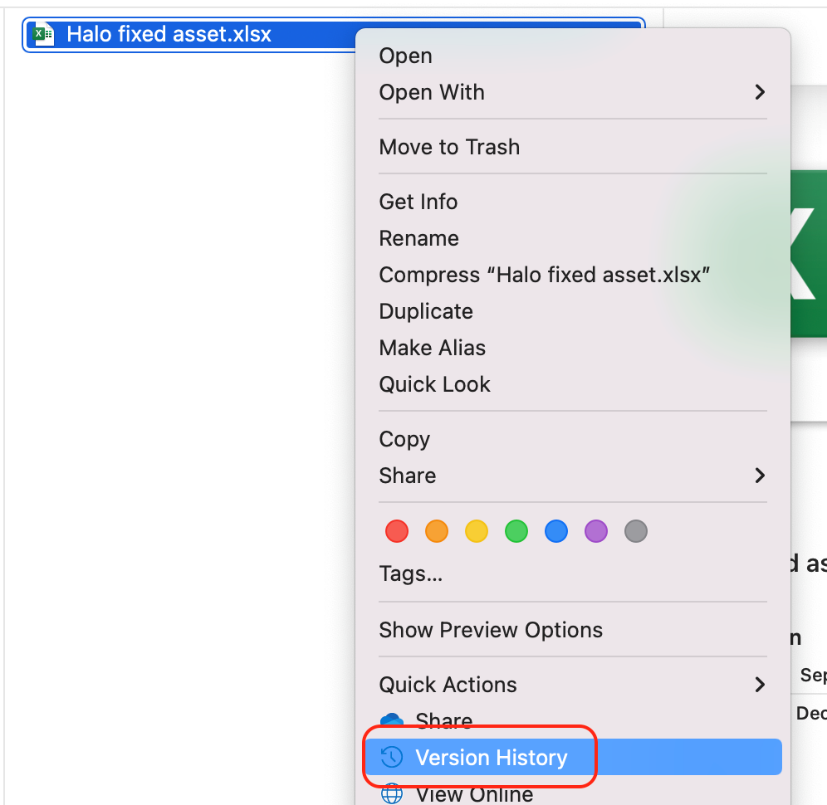Screen dimensions: 827x805
Task: Choose Open from the context menu
Action: [x=405, y=56]
